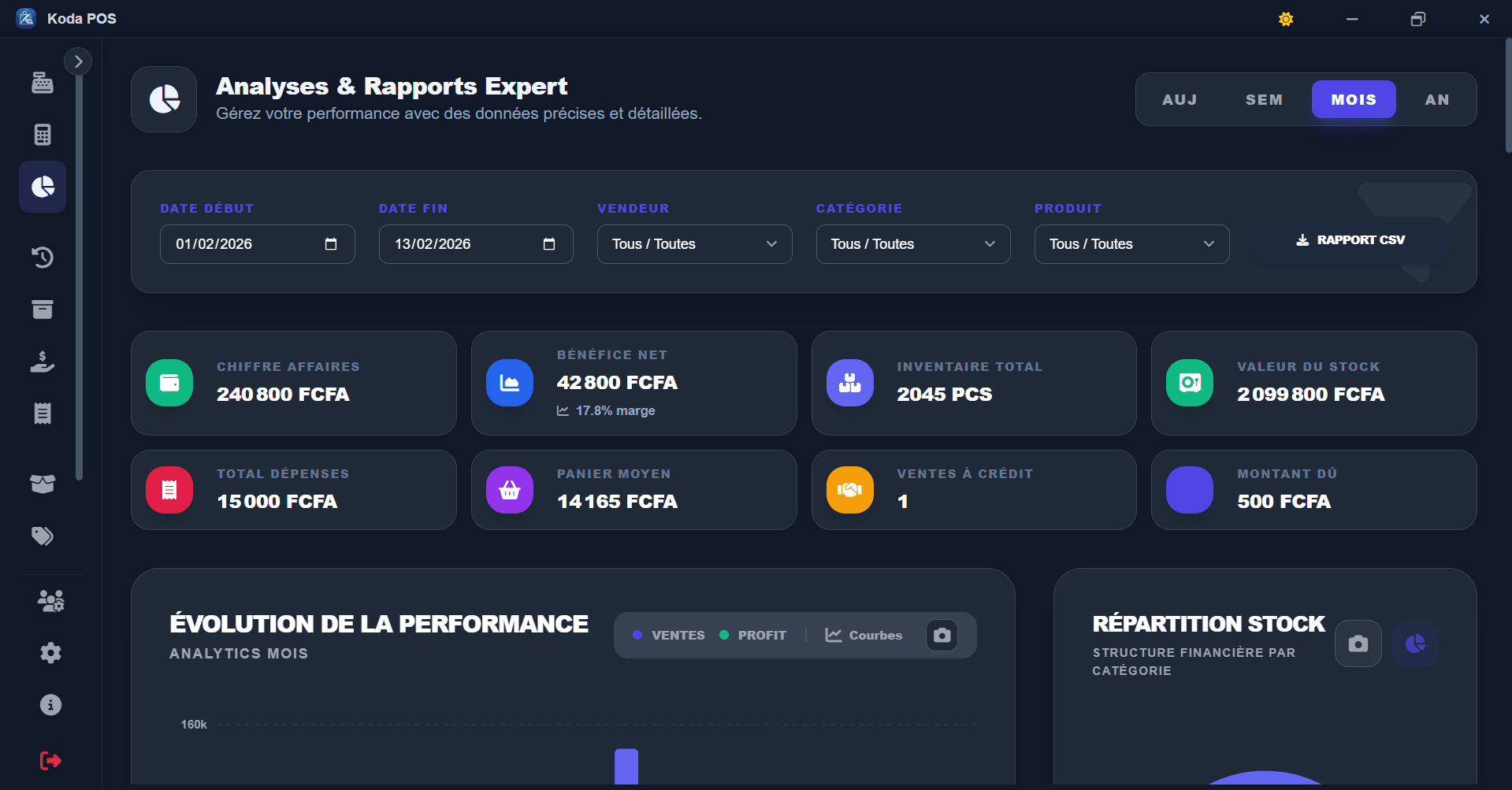Expand the Produit dropdown
The image size is (1512, 790).
(1131, 244)
